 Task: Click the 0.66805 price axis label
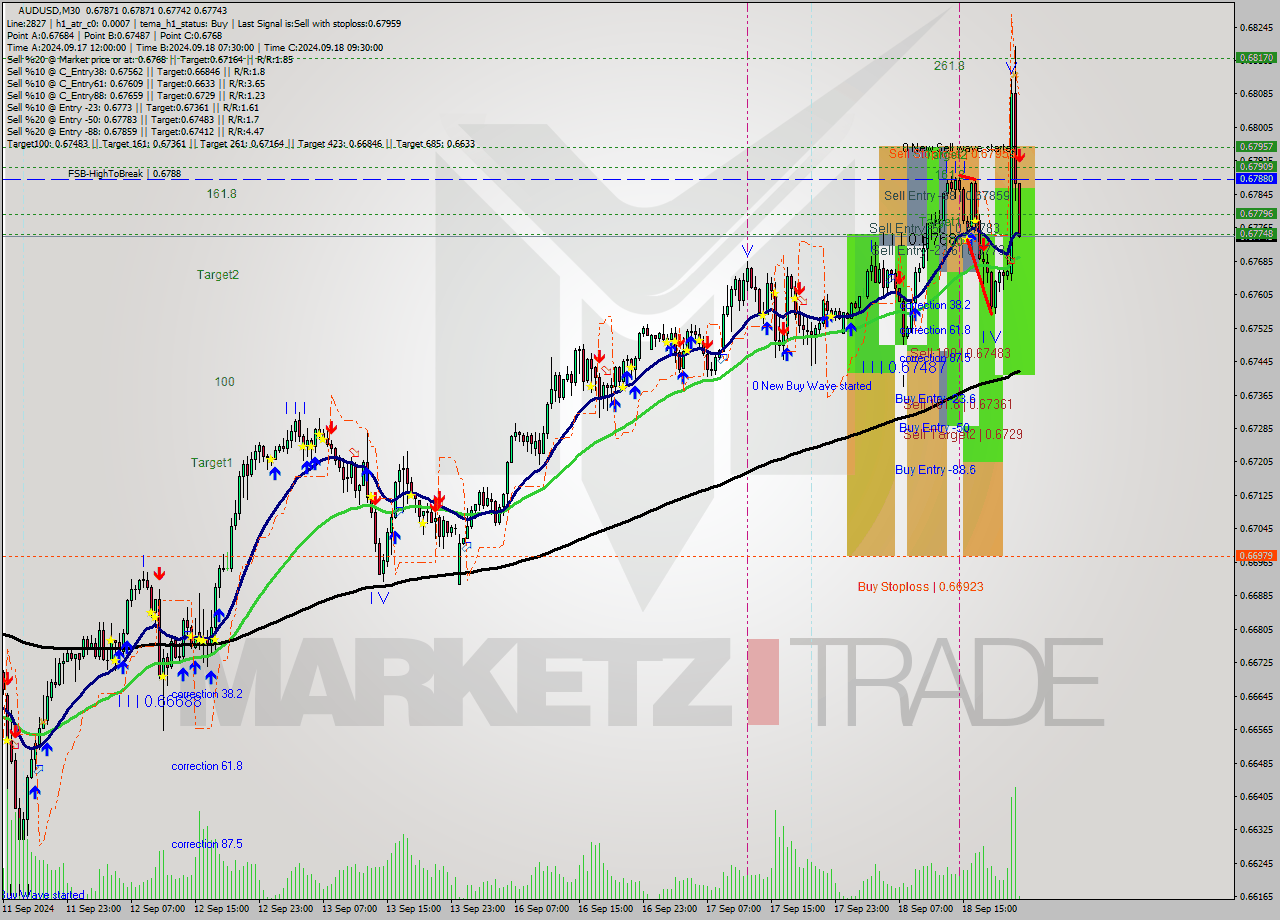coord(1257,629)
